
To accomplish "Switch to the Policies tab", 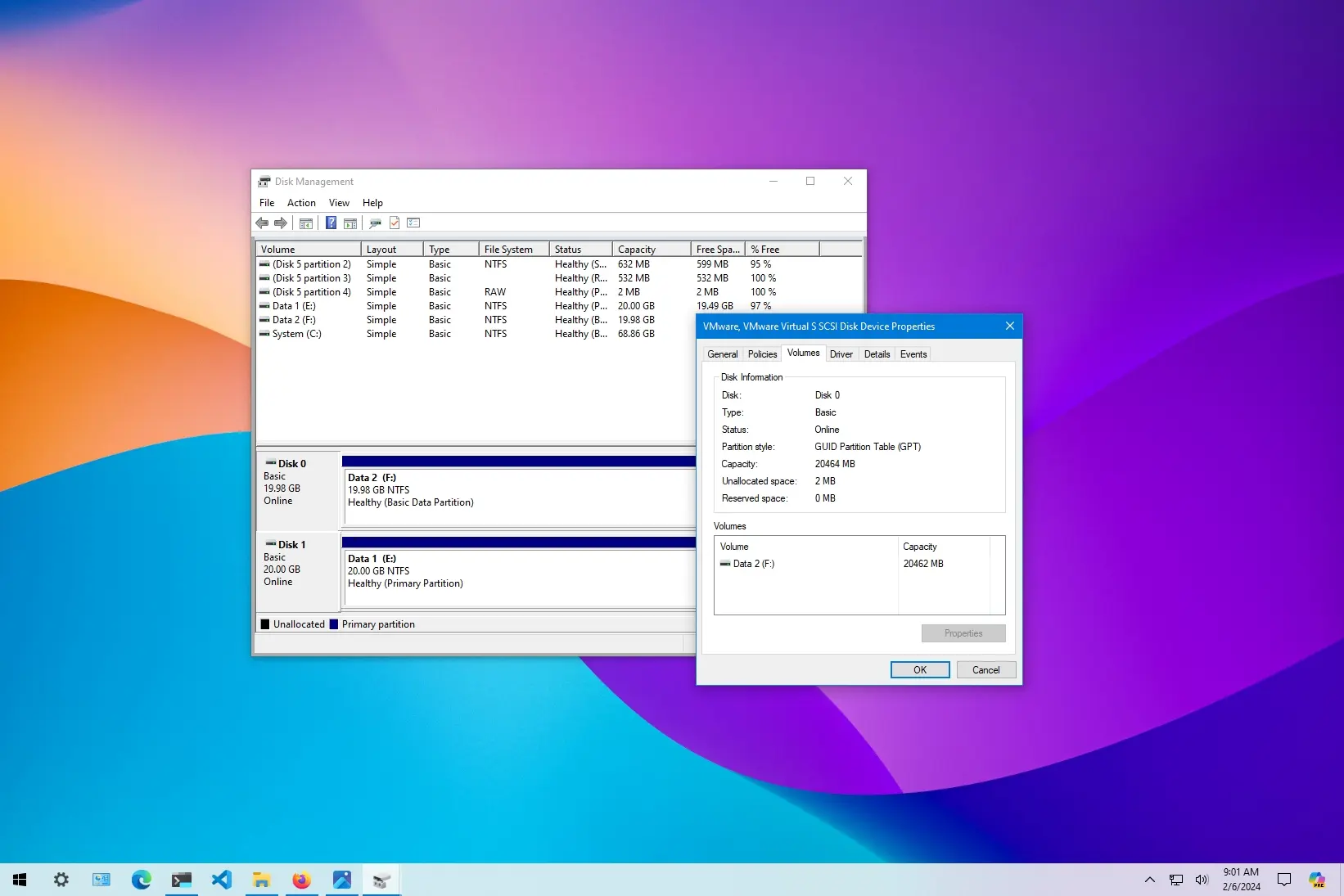I will (x=762, y=353).
